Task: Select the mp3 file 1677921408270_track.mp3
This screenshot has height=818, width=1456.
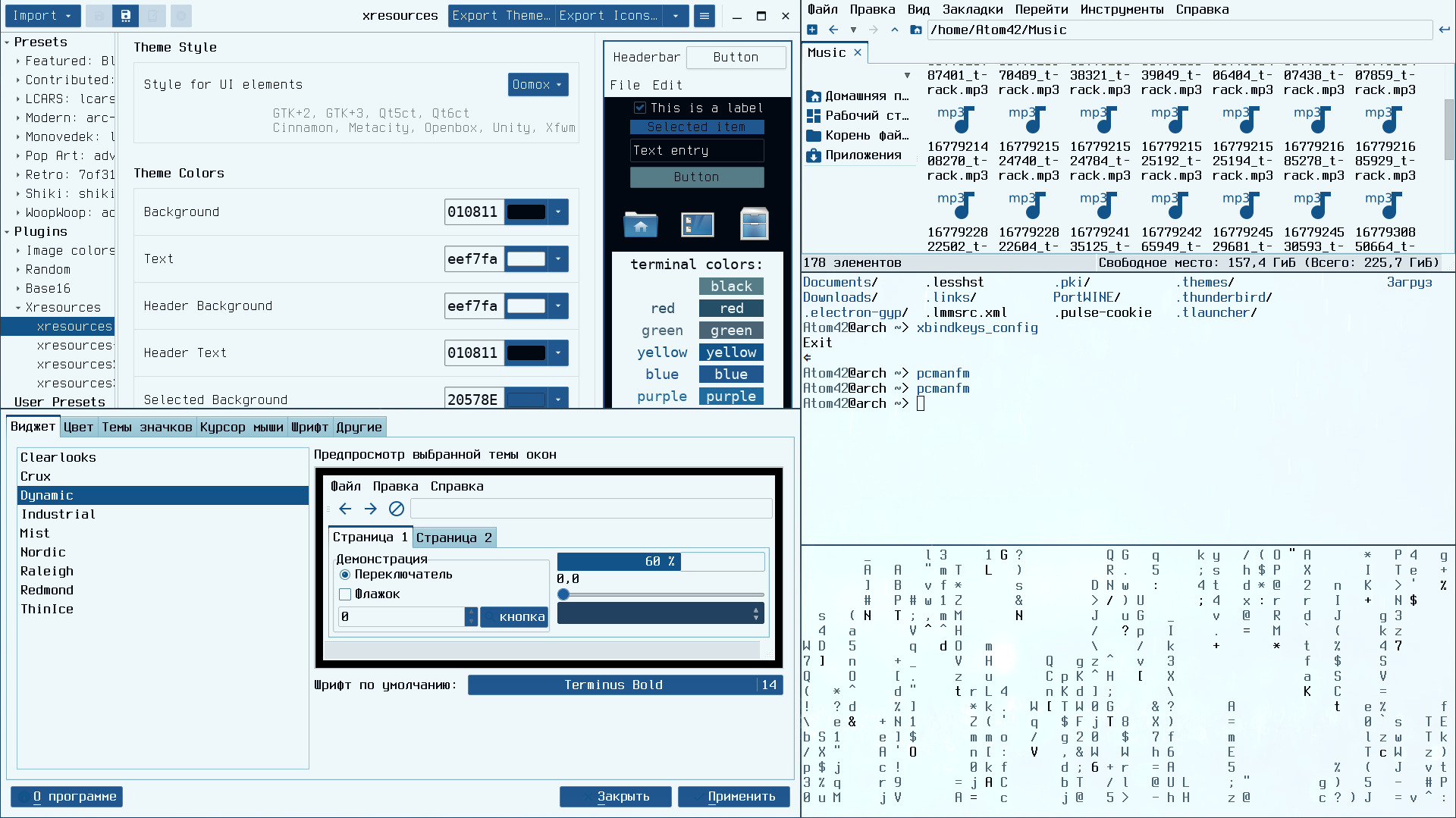Action: coord(957,143)
